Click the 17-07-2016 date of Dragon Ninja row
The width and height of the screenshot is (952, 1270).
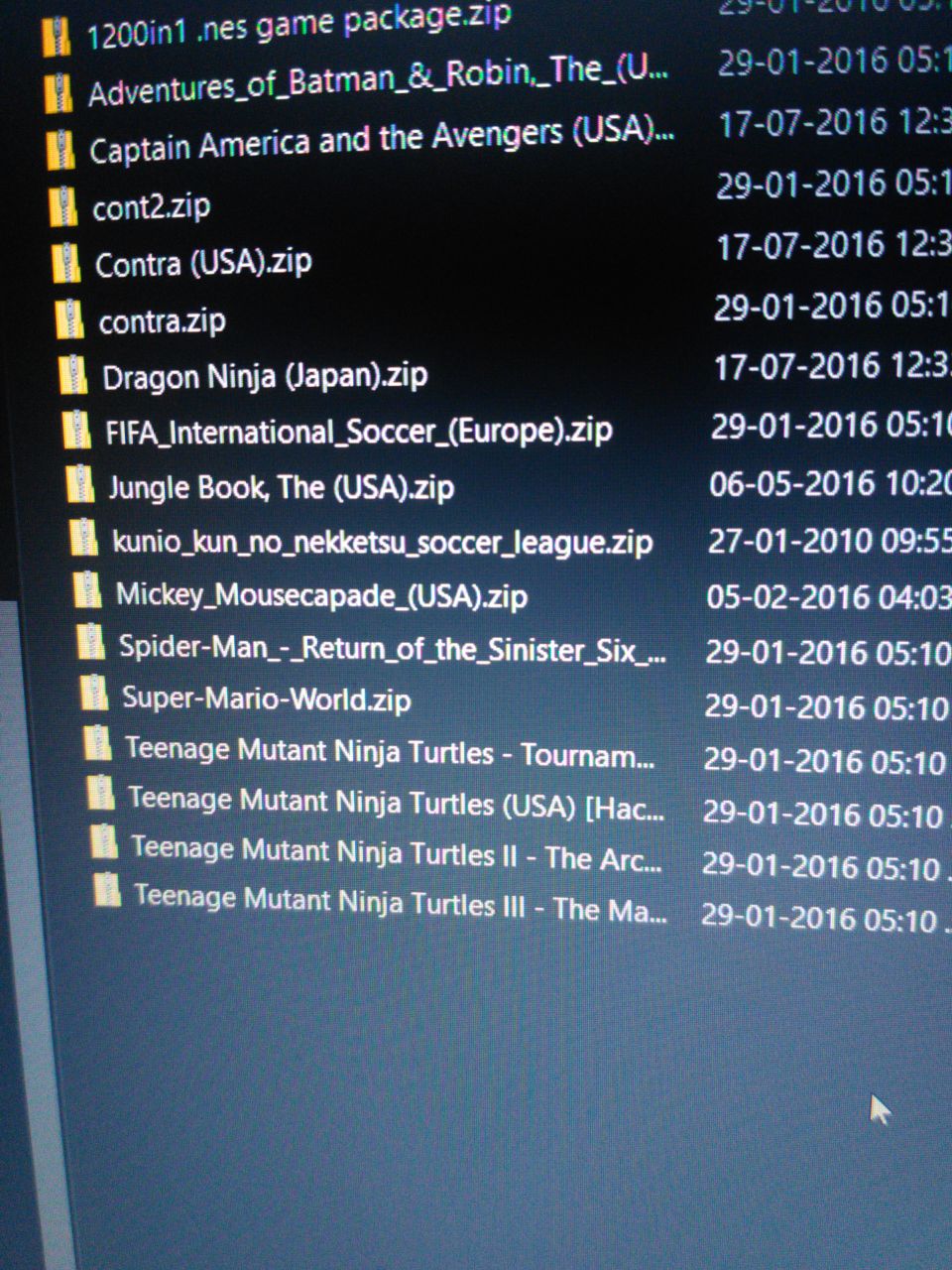click(x=797, y=367)
